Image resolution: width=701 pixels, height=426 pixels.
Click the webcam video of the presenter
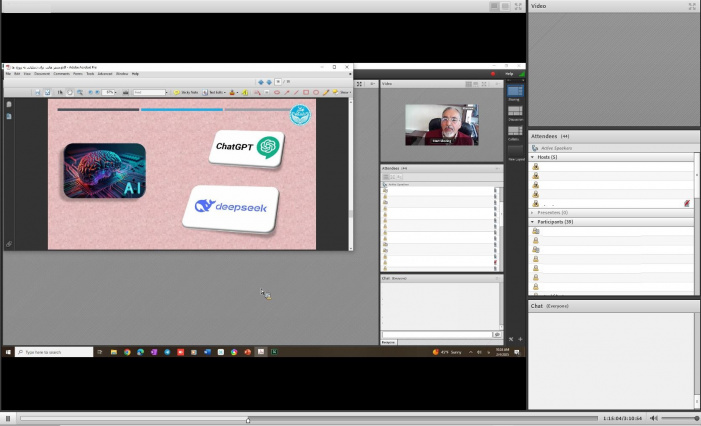tap(442, 125)
